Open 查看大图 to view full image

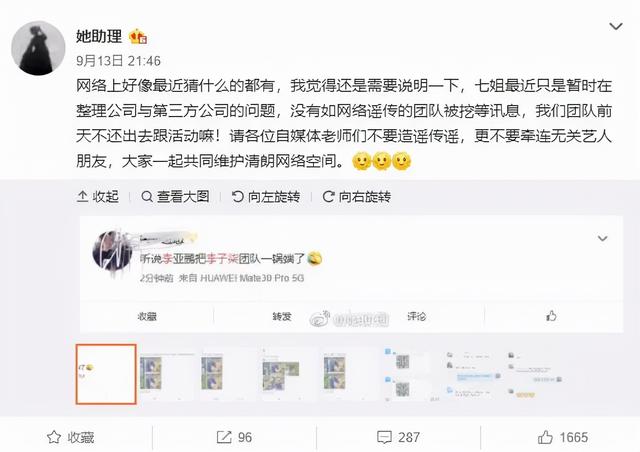coord(175,197)
